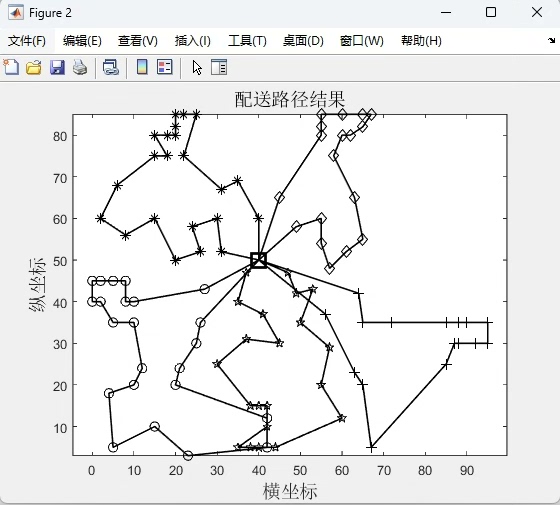Image resolution: width=560 pixels, height=505 pixels.
Task: Click the Link Plot toolbar icon
Action: (x=111, y=67)
